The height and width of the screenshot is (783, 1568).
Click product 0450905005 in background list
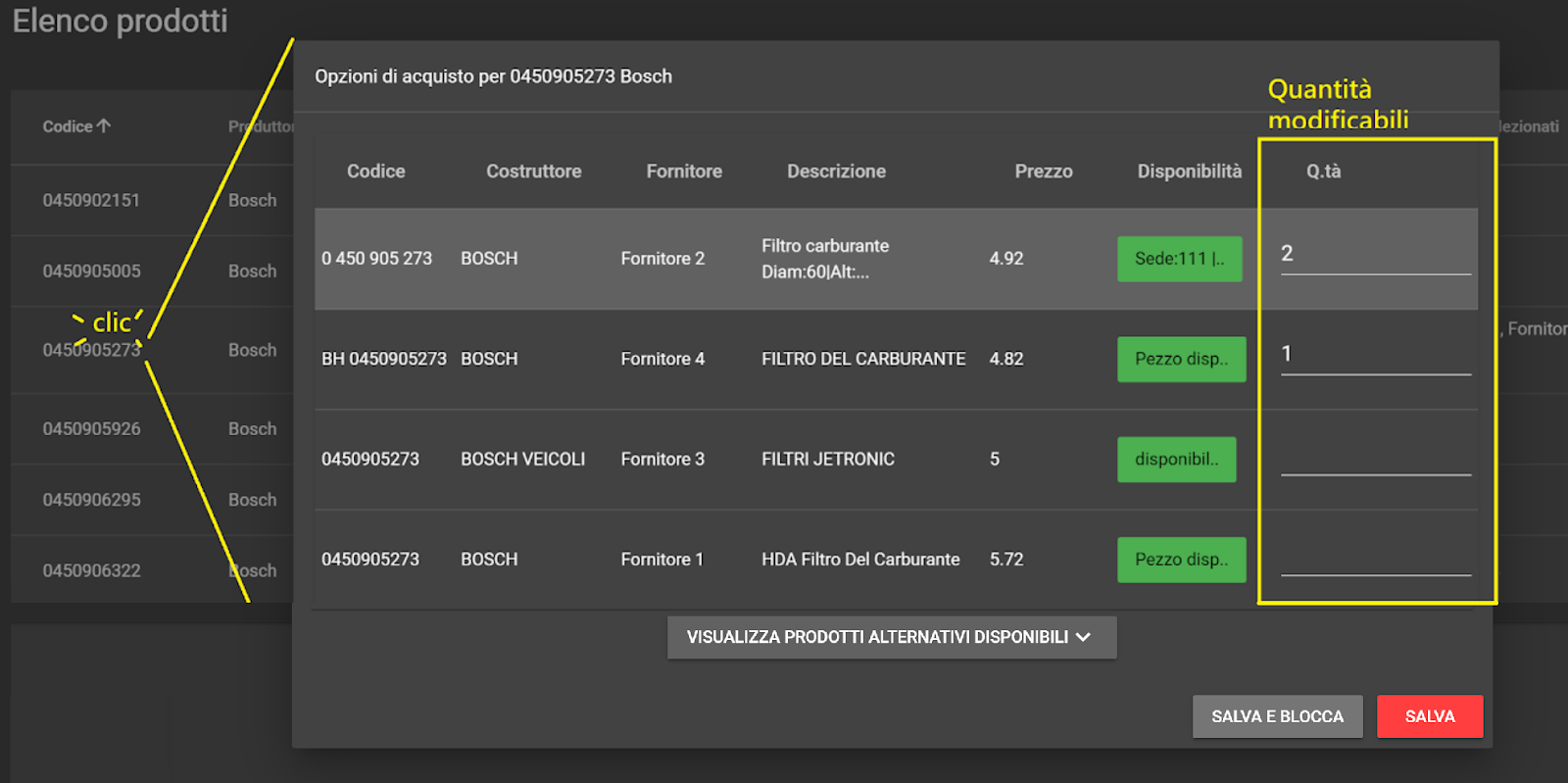(x=91, y=270)
